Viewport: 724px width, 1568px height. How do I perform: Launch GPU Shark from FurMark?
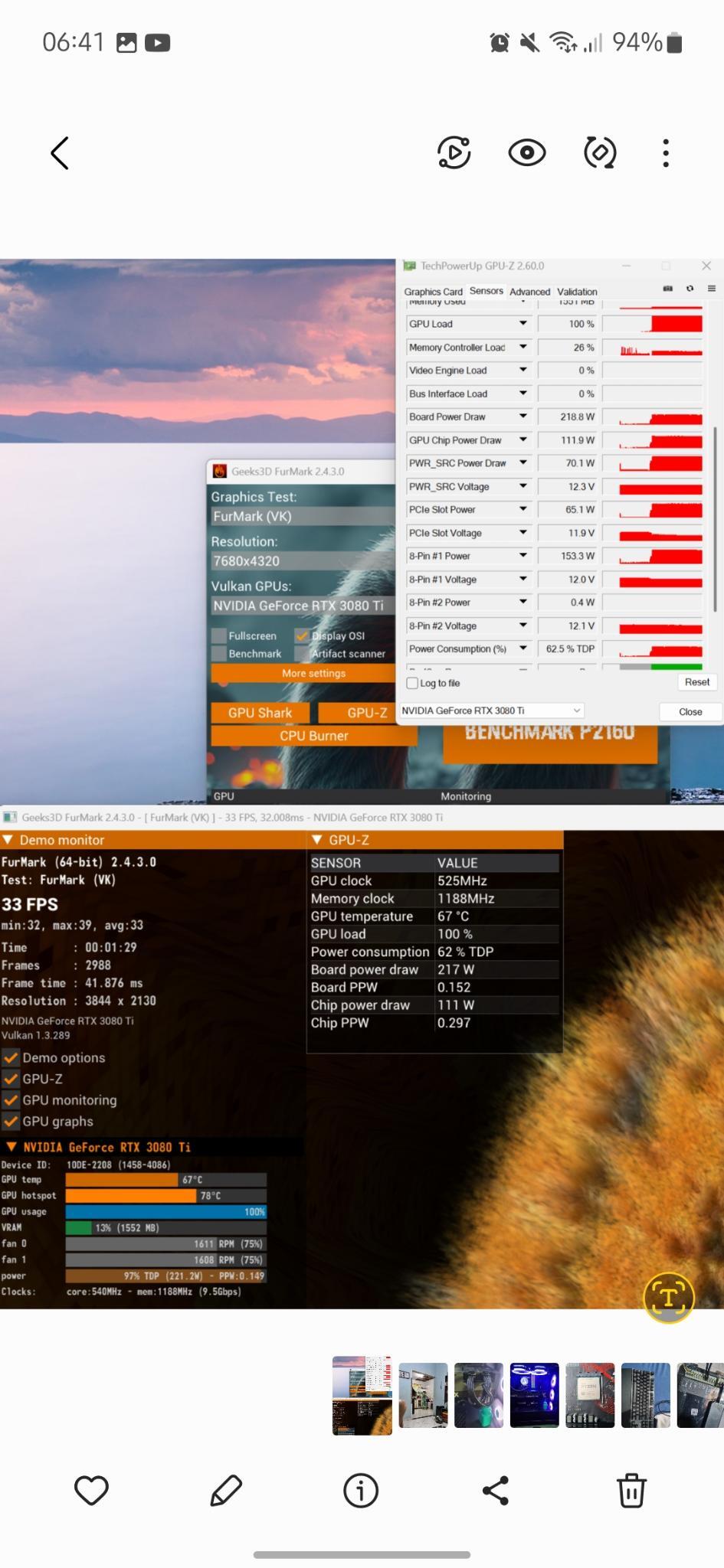(x=260, y=713)
